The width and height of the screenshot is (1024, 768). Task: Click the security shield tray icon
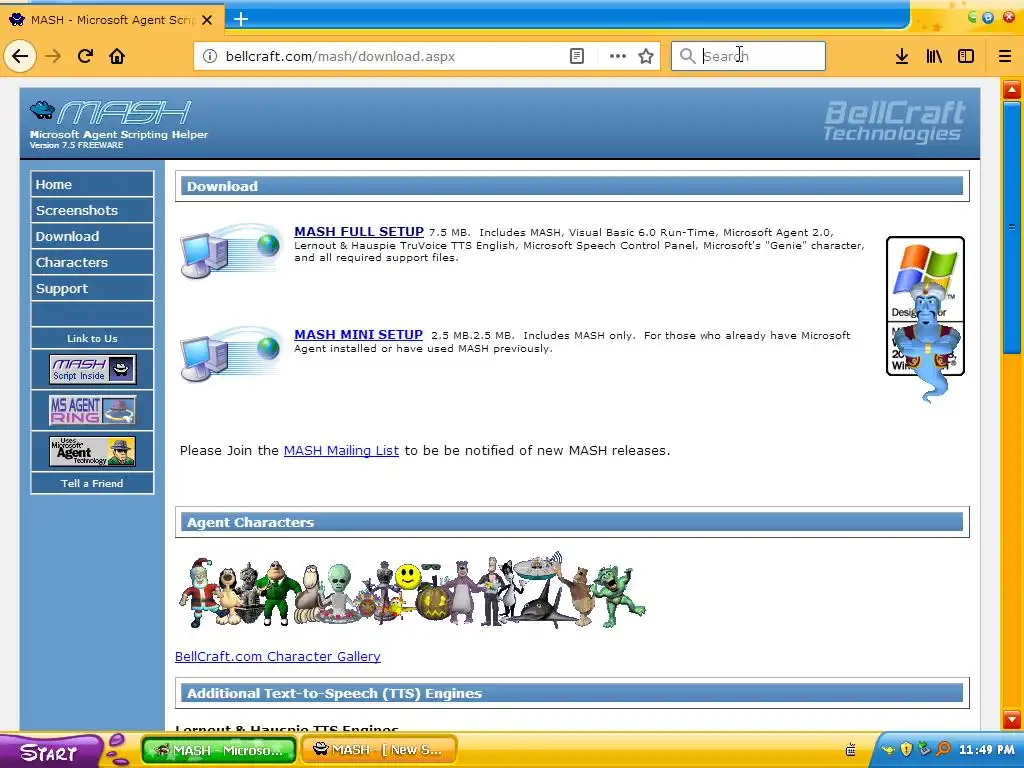pos(906,750)
